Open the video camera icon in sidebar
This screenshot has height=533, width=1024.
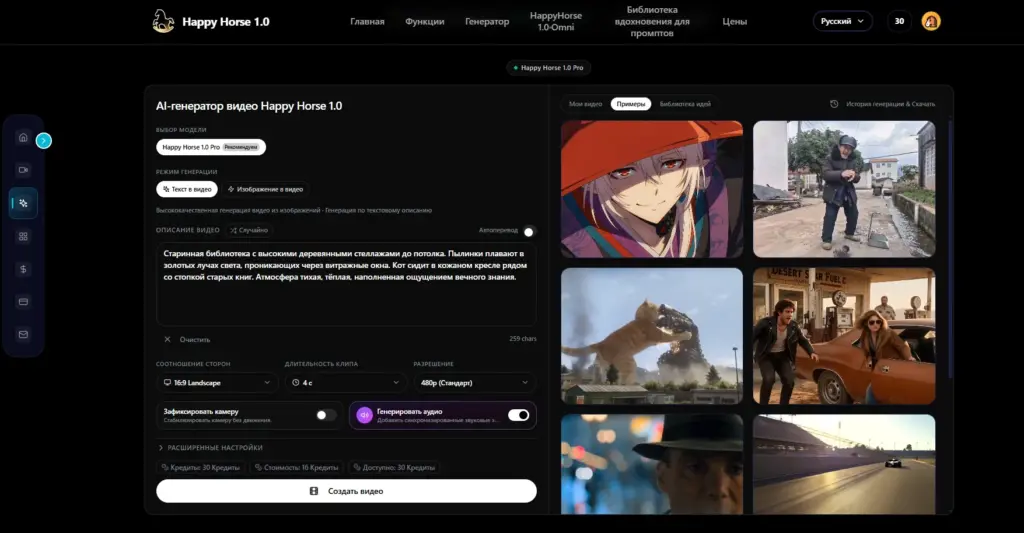(24, 170)
